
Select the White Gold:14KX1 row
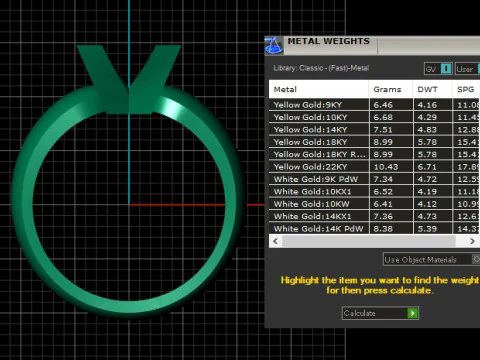pyautogui.click(x=374, y=216)
